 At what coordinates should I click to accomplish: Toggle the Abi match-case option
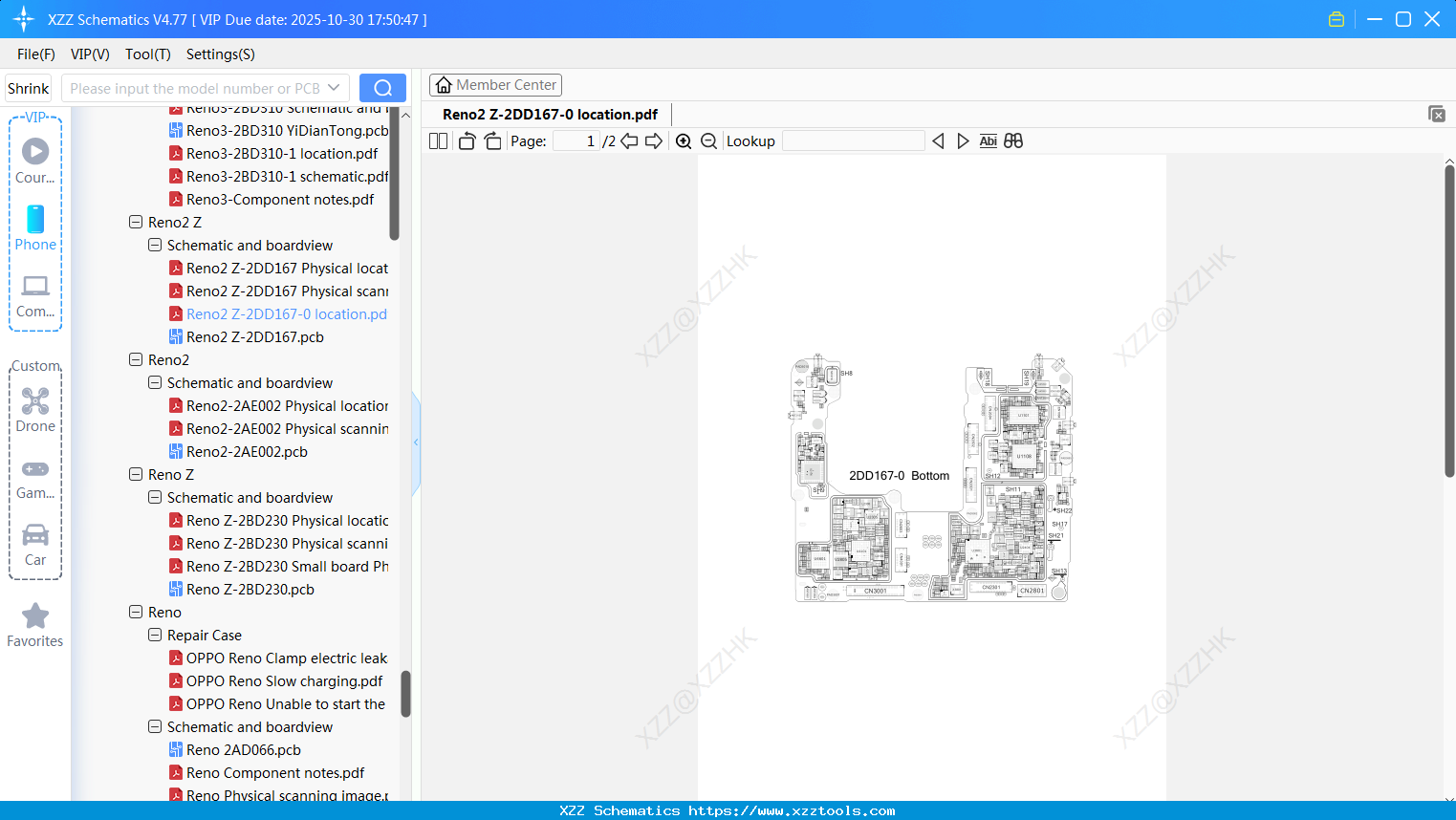coord(989,141)
